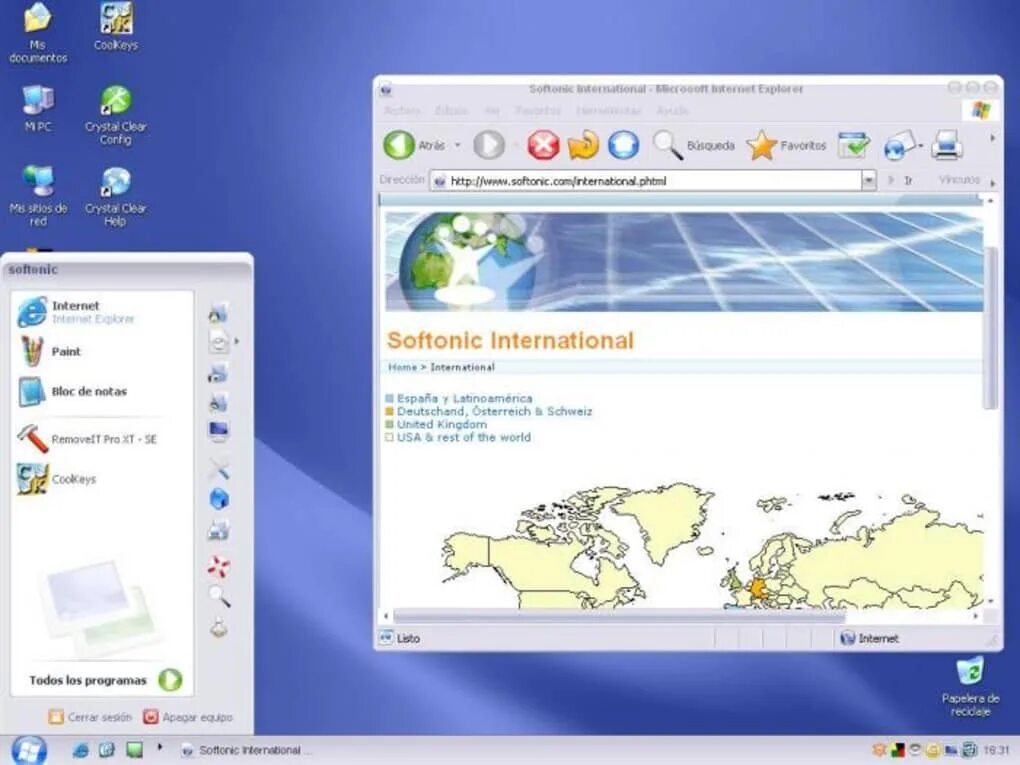Click the 18:31 system clock
Image resolution: width=1020 pixels, height=765 pixels.
pos(996,750)
